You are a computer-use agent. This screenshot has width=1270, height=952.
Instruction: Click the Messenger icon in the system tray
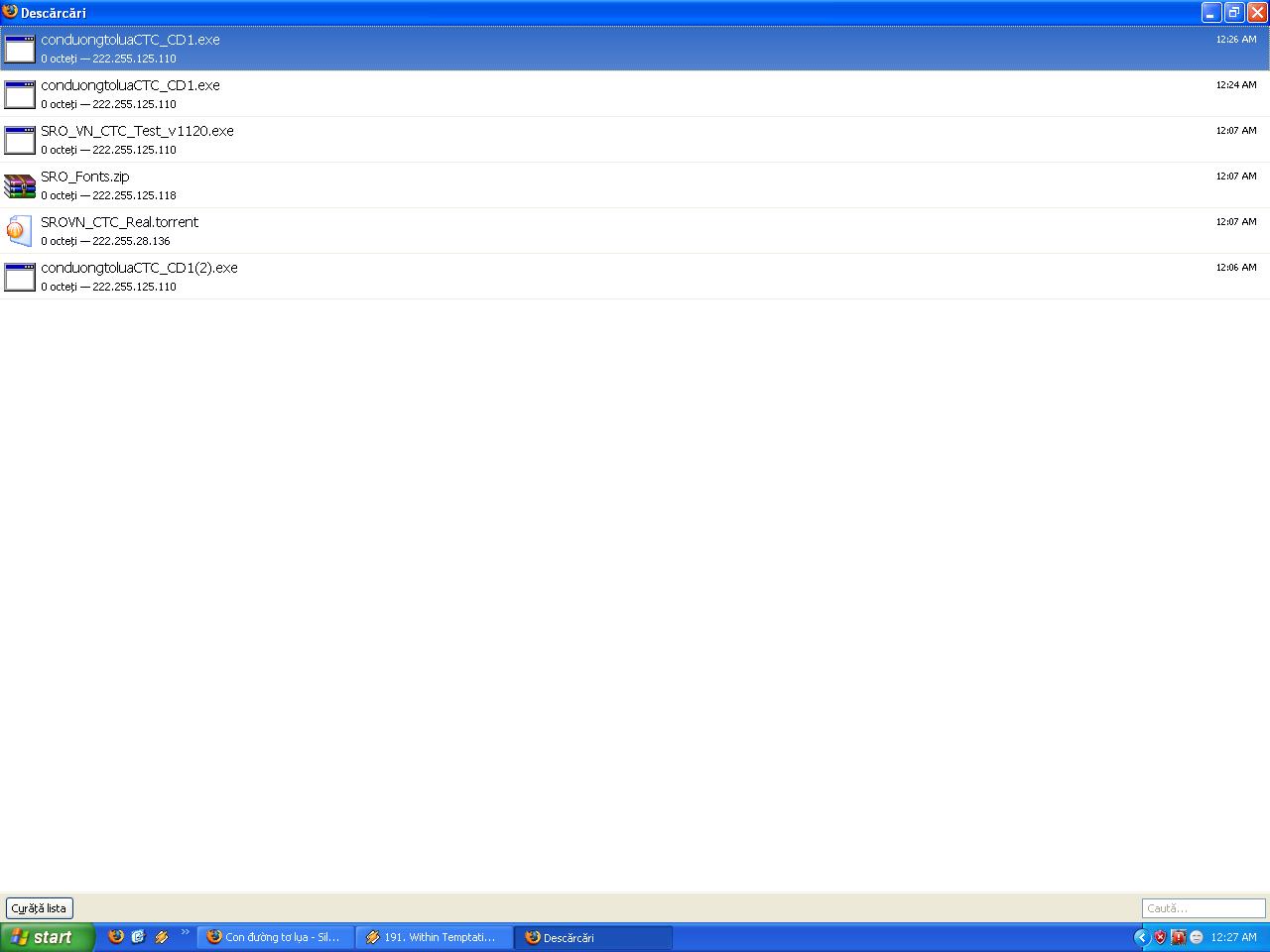point(1195,937)
